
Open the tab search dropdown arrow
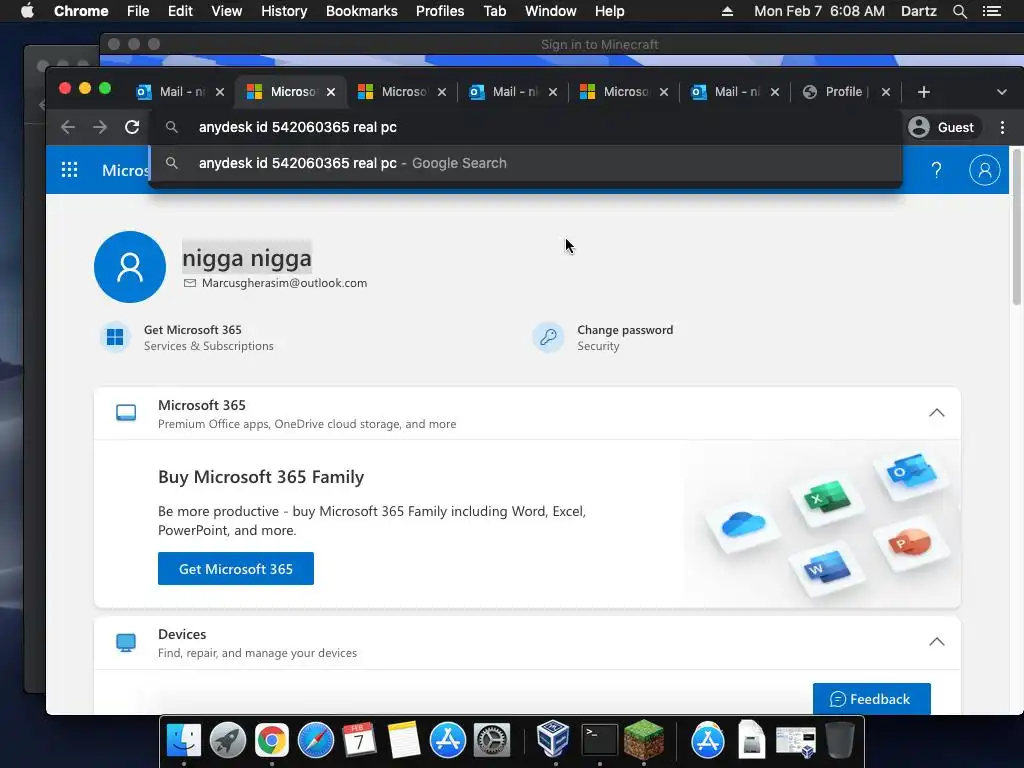click(1002, 92)
